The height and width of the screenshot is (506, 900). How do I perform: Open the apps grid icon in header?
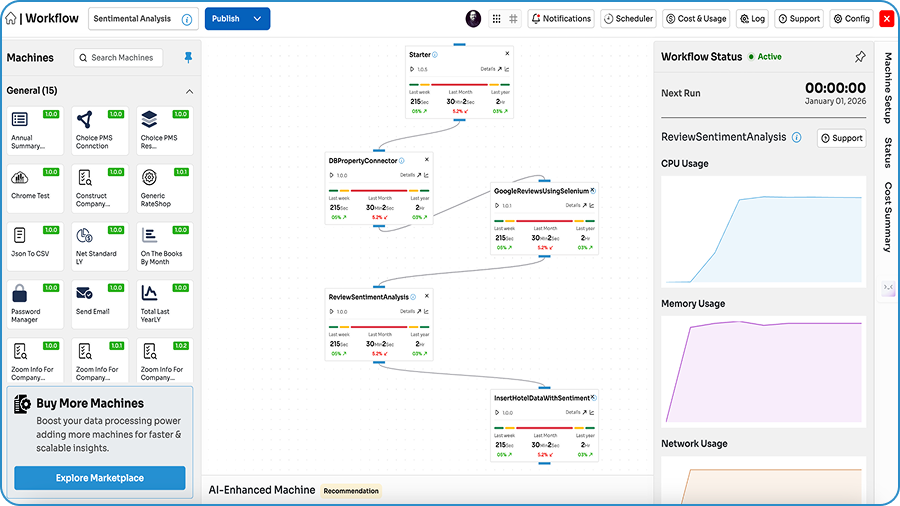tap(497, 19)
